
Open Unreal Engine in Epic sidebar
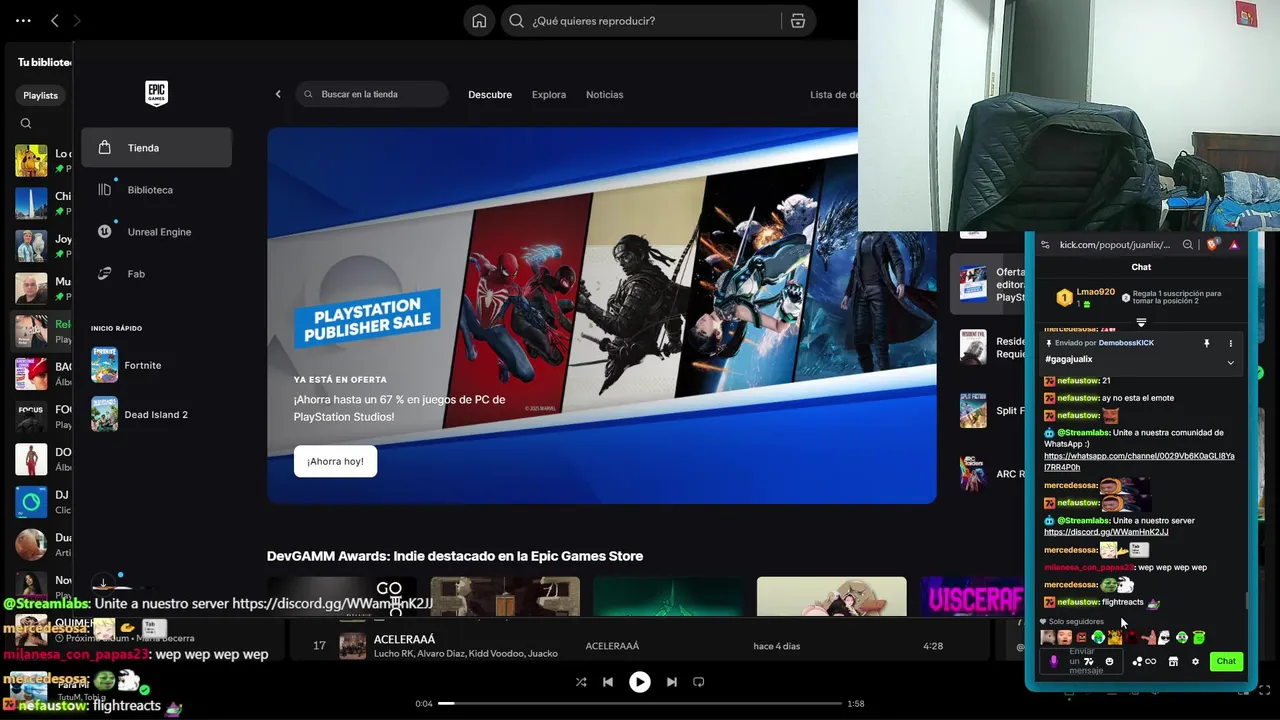[x=156, y=232]
